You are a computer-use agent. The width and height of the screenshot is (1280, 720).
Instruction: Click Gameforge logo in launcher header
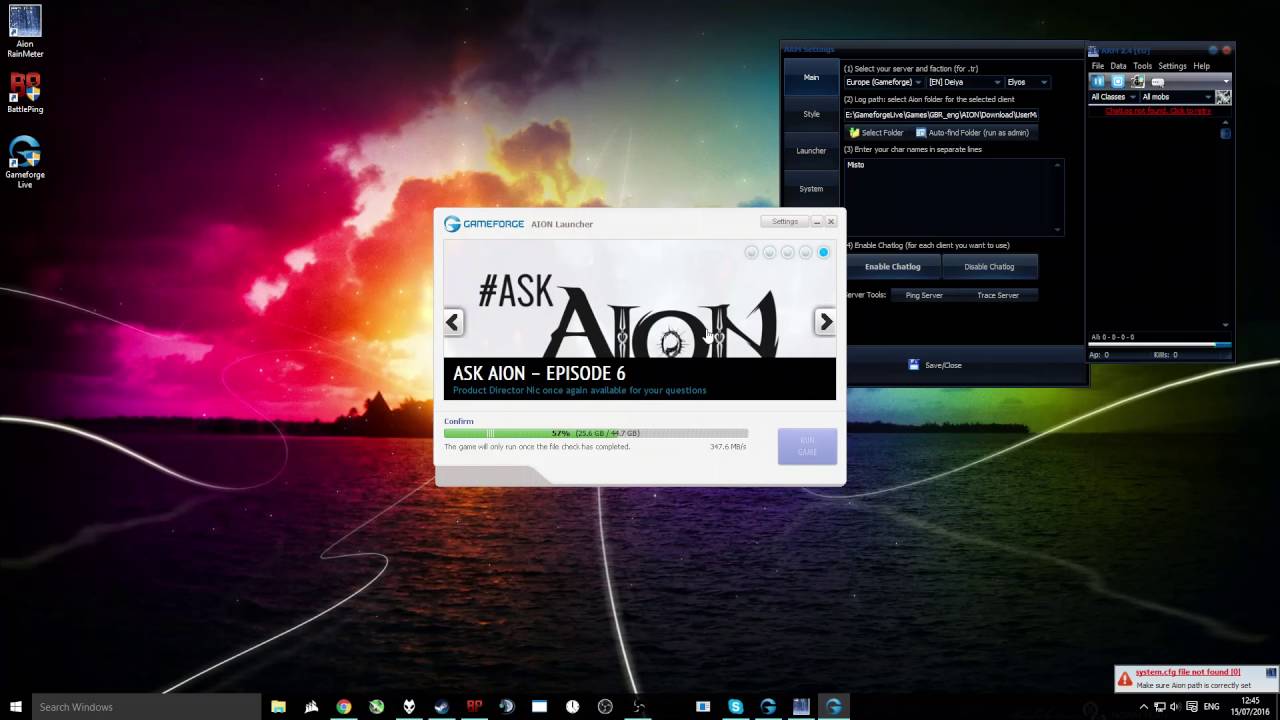[484, 224]
